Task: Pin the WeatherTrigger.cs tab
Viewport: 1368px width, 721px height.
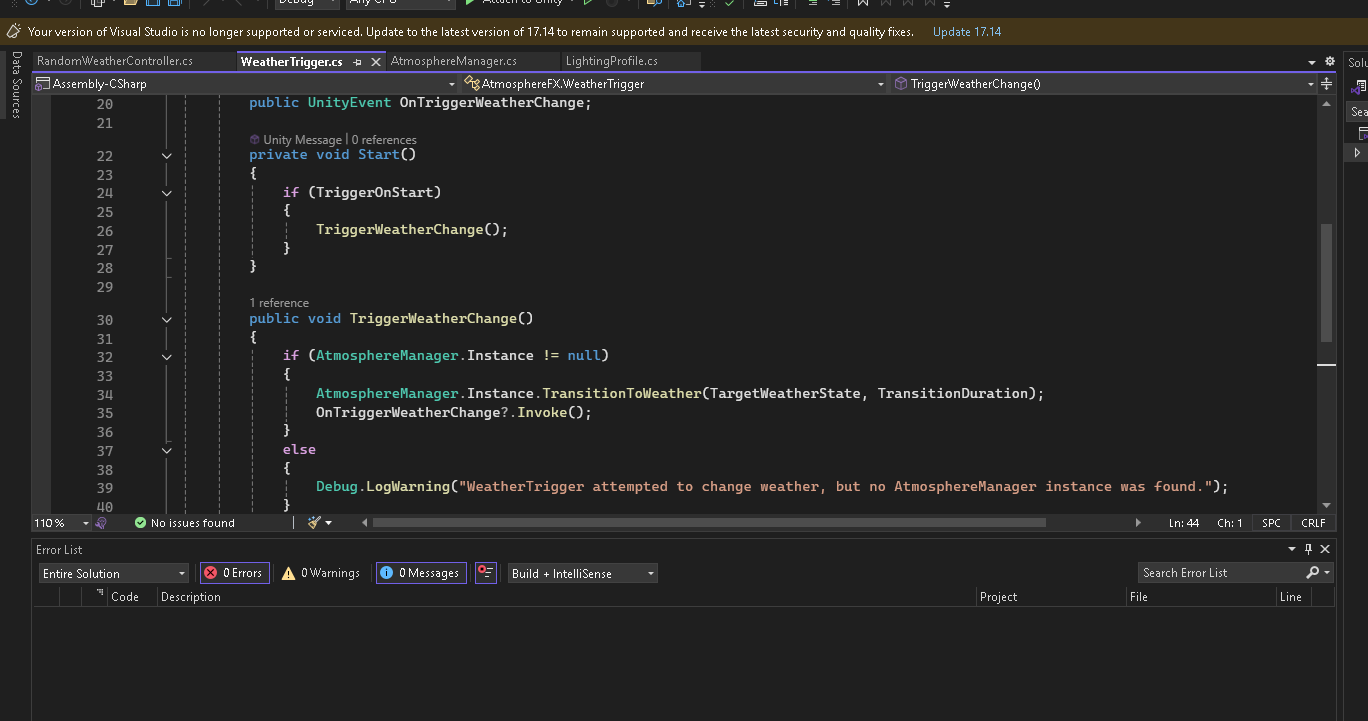Action: [357, 62]
